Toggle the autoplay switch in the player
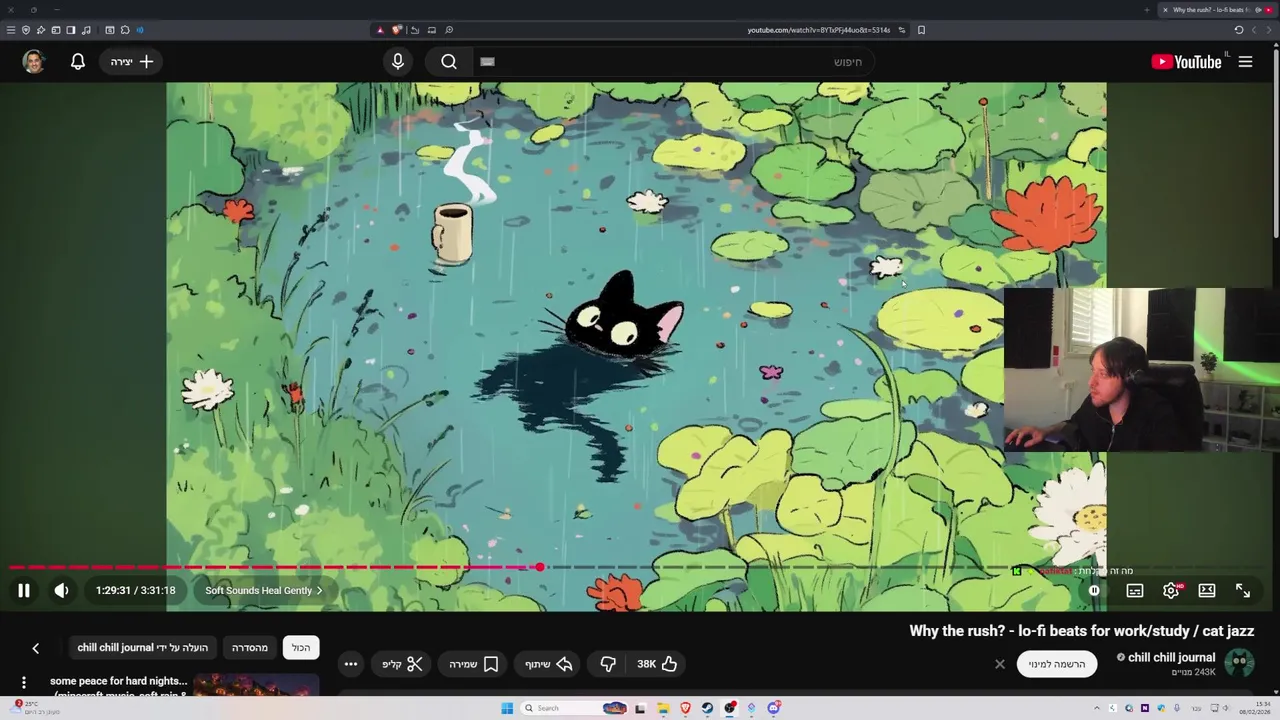Image resolution: width=1280 pixels, height=720 pixels. pyautogui.click(x=1094, y=591)
